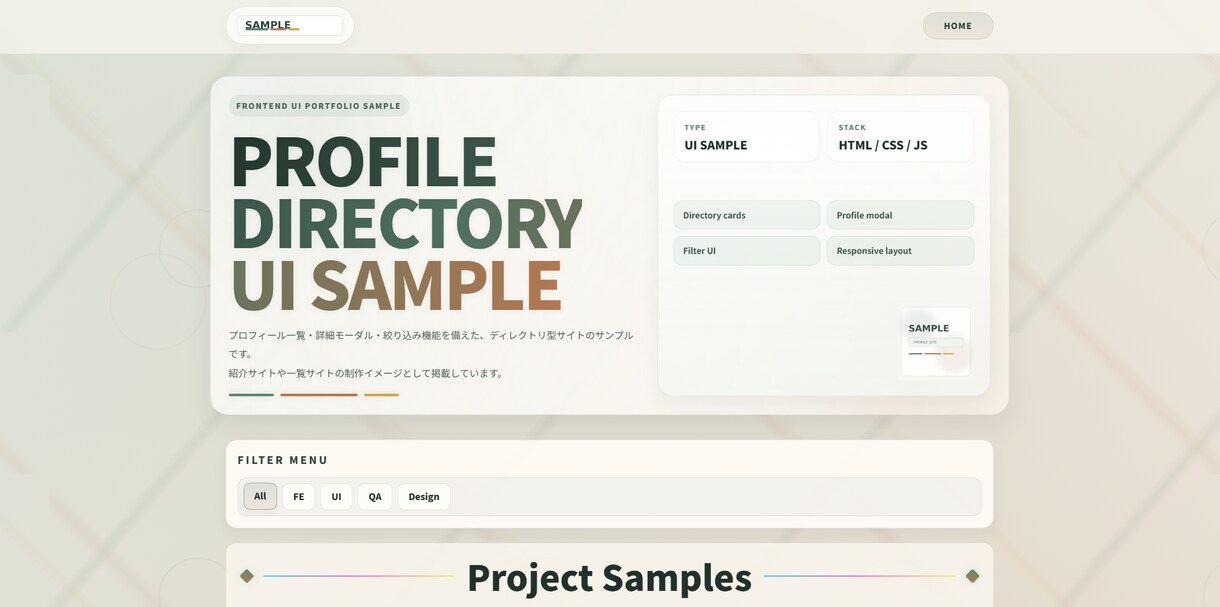This screenshot has height=607, width=1220.
Task: Click the HOME navigation button
Action: pos(957,25)
